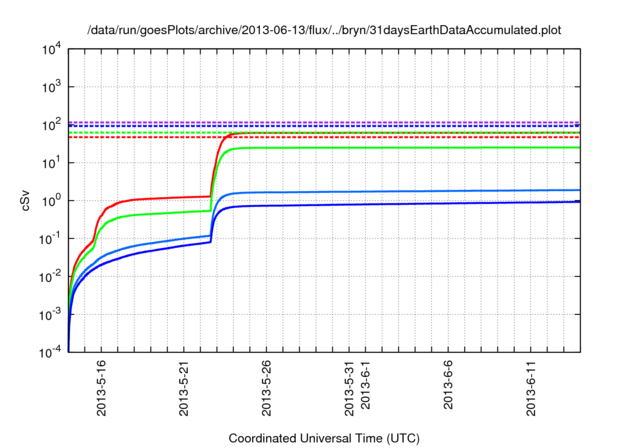Image resolution: width=640 pixels, height=448 pixels.
Task: Click the 10^-1 y-axis tick label
Action: [x=50, y=239]
